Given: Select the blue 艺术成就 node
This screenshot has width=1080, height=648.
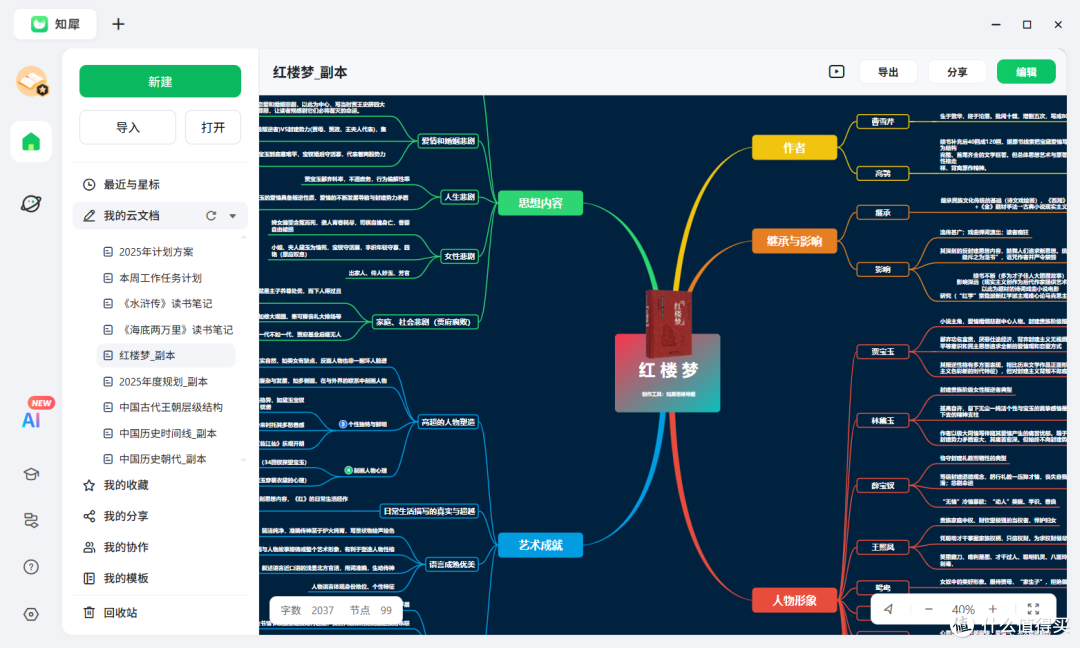Looking at the screenshot, I should 540,545.
